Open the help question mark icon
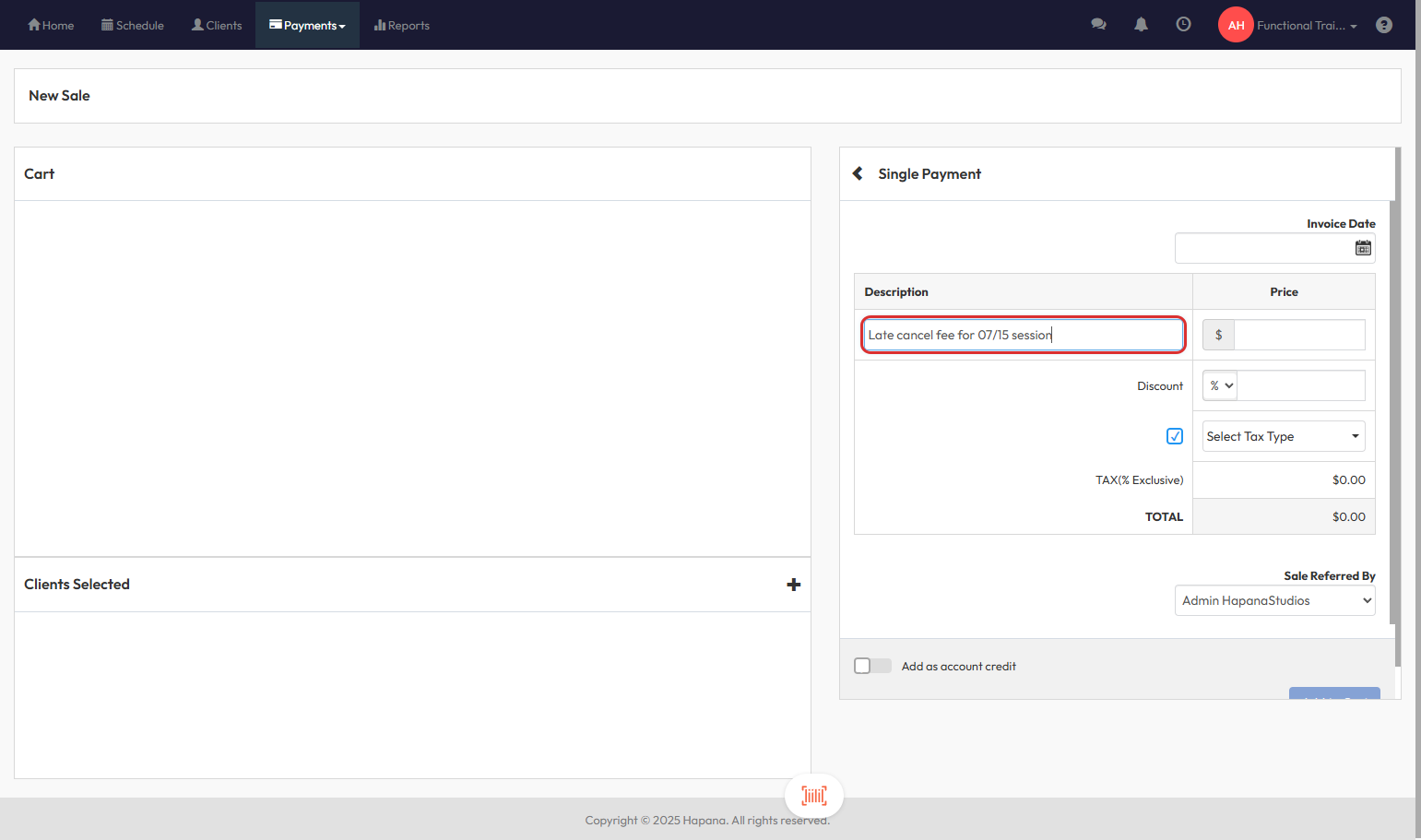 (1383, 25)
